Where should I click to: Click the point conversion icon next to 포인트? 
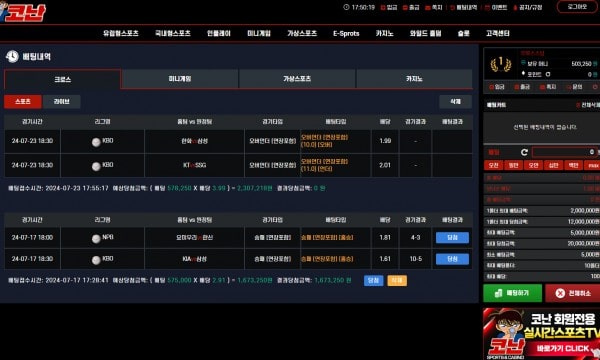coord(548,74)
